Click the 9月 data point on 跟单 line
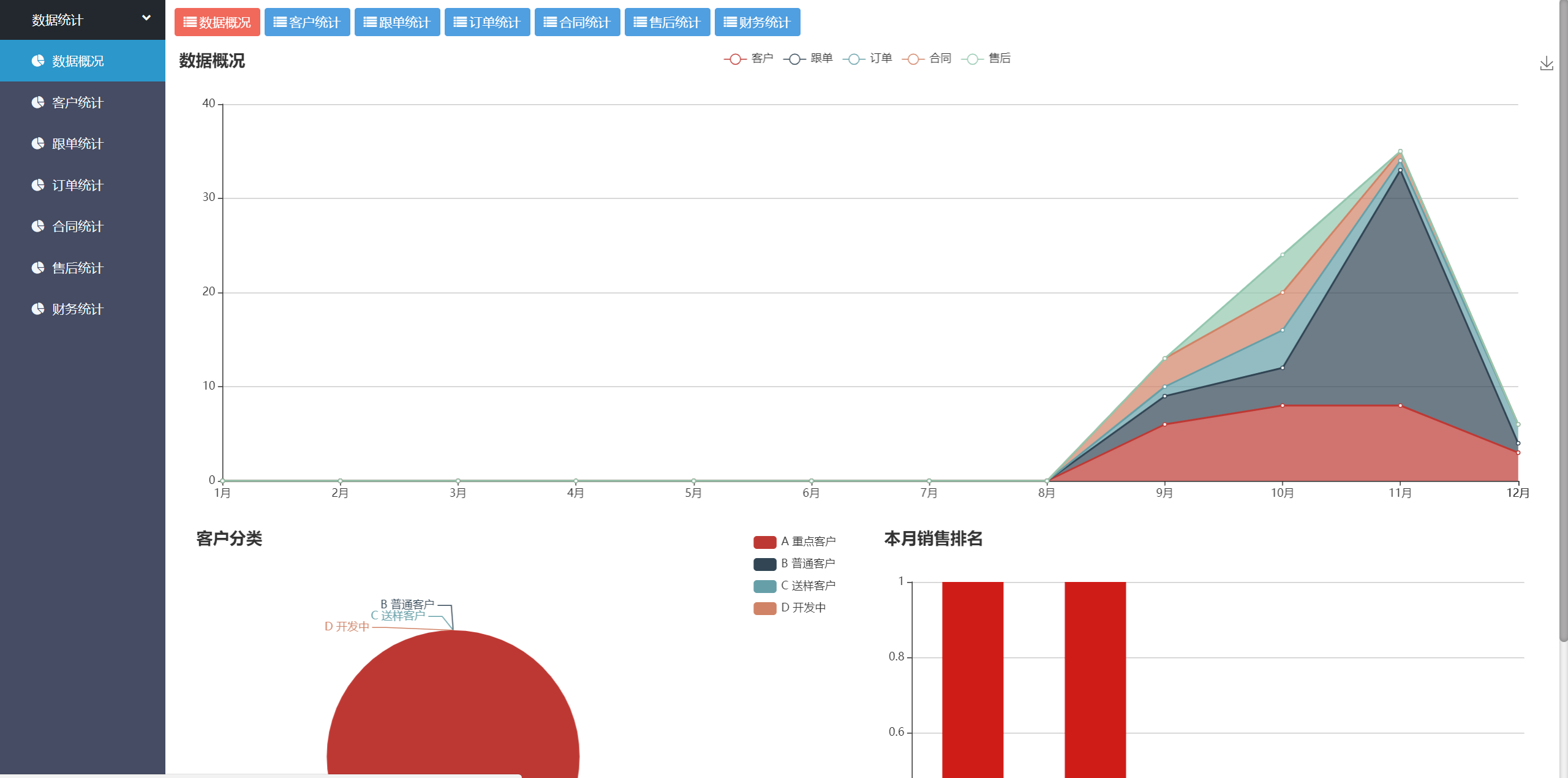The height and width of the screenshot is (778, 1568). click(x=1164, y=396)
